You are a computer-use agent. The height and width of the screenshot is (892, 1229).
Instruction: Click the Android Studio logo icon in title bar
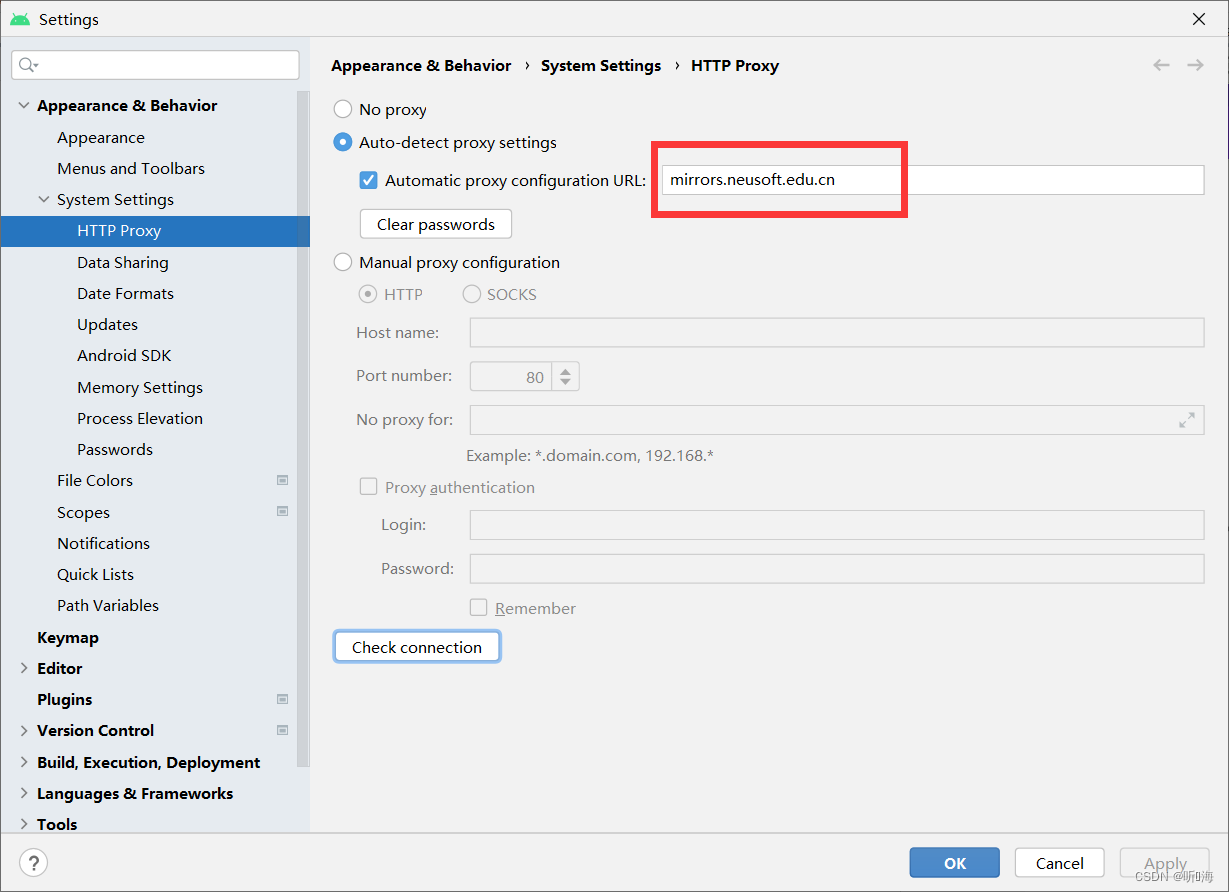point(20,19)
